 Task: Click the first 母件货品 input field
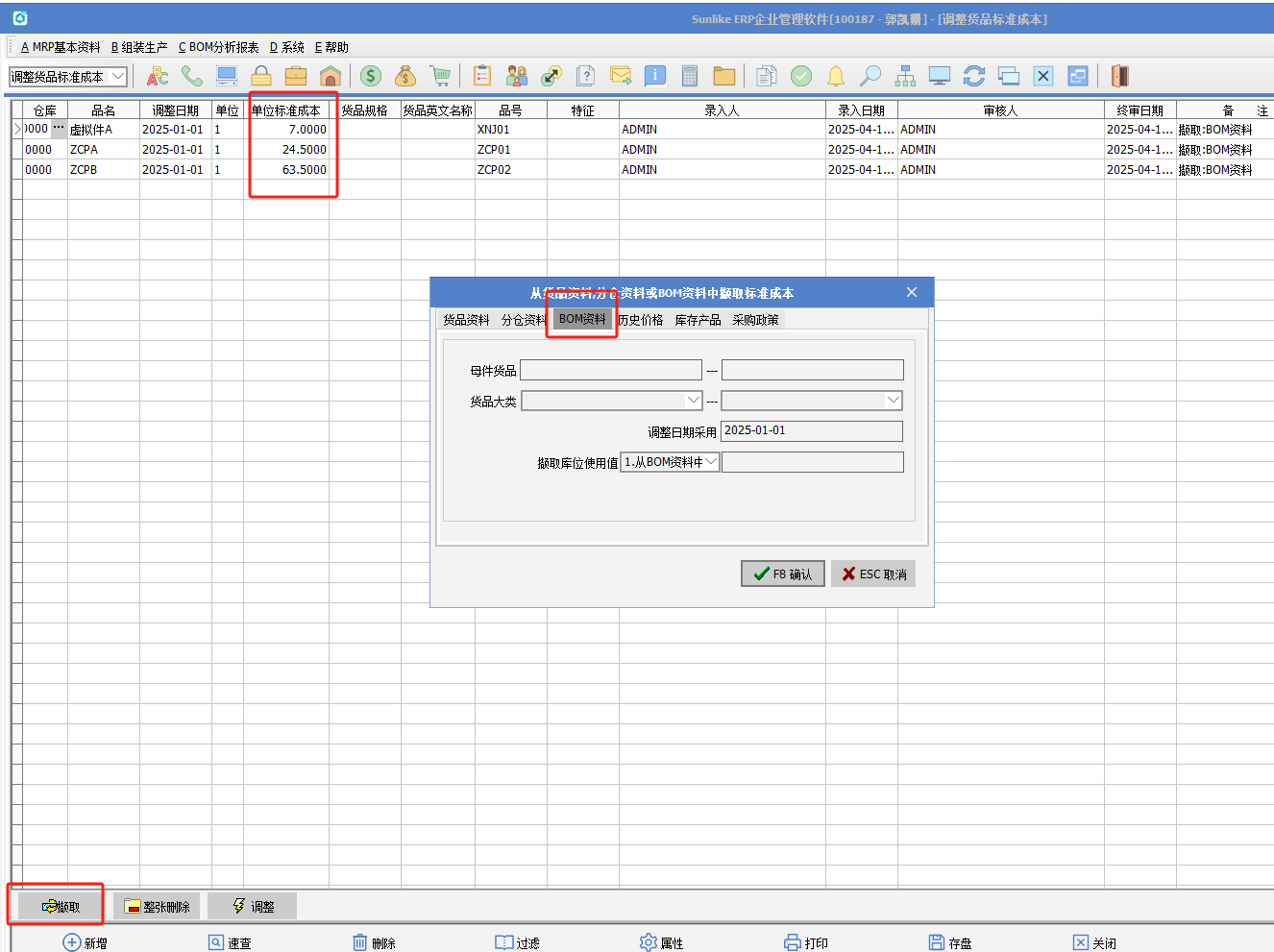click(610, 370)
